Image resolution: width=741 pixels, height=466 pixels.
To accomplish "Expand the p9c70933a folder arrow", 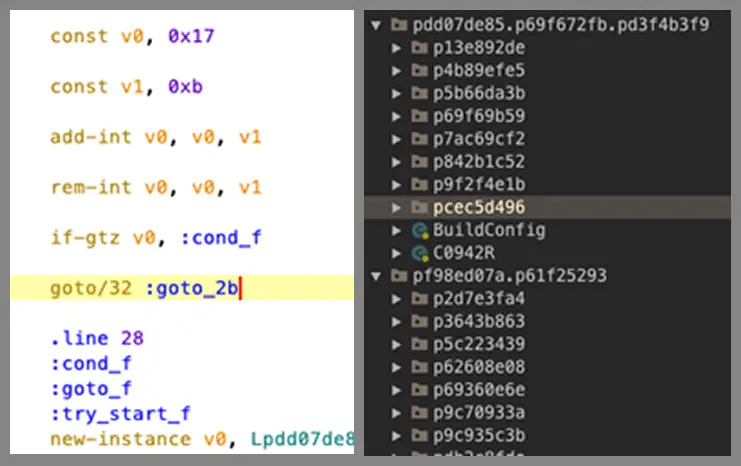I will tap(396, 413).
